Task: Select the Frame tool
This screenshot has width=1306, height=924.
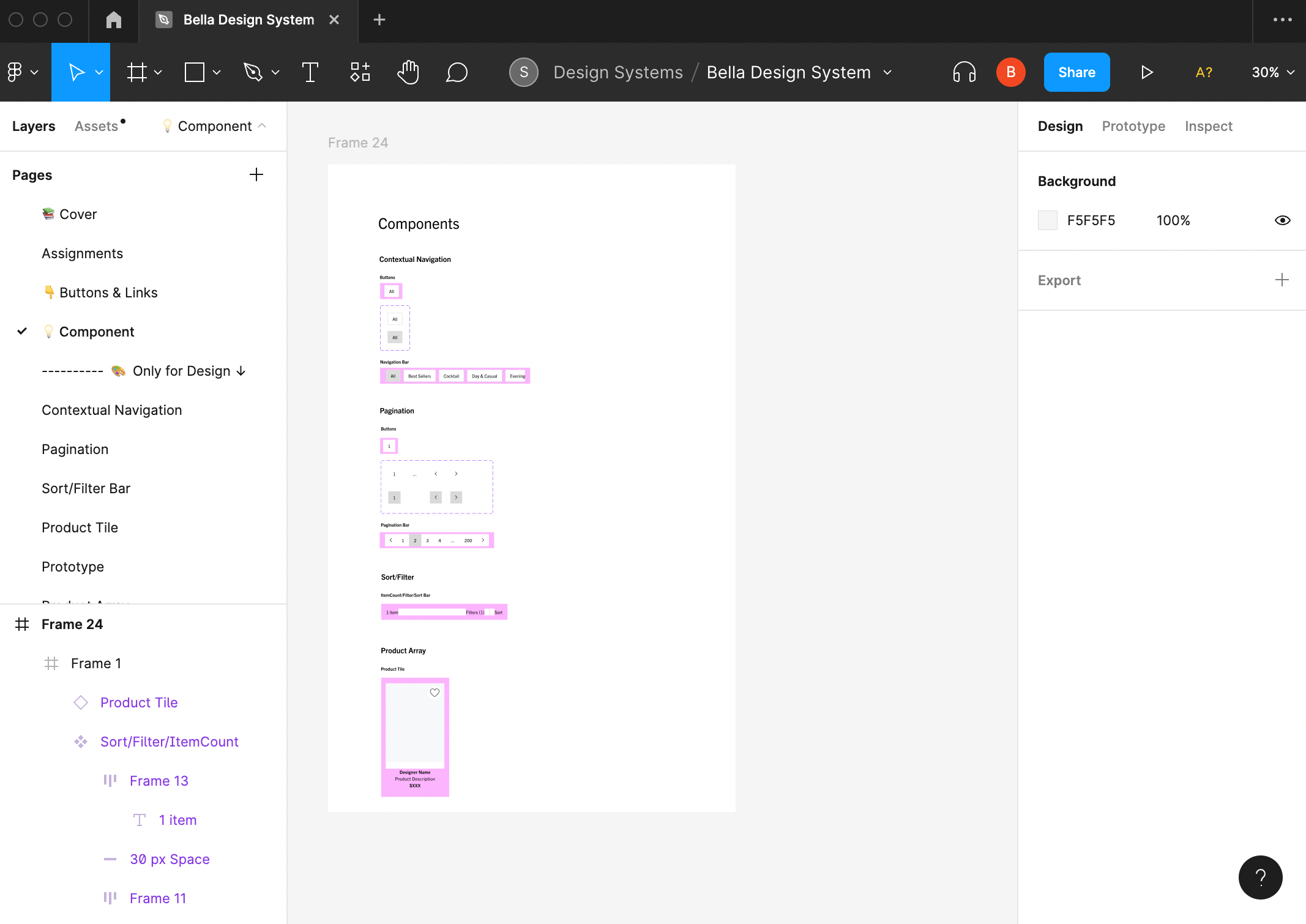Action: pyautogui.click(x=136, y=72)
